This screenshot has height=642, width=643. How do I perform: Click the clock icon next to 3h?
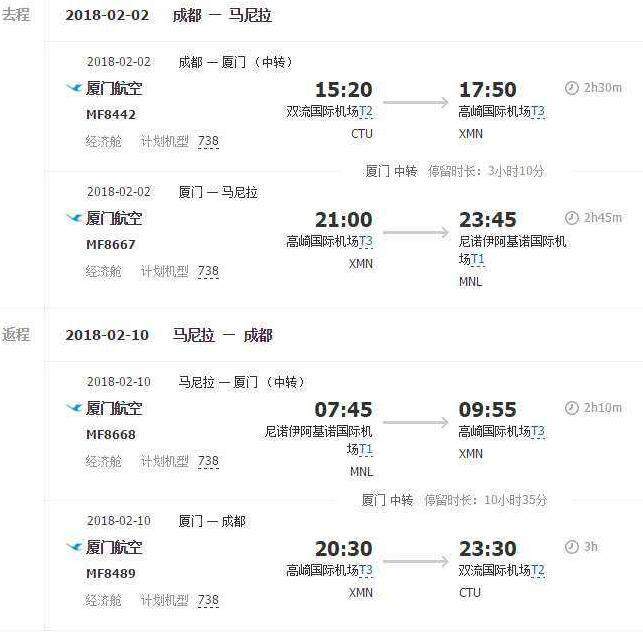(x=571, y=547)
